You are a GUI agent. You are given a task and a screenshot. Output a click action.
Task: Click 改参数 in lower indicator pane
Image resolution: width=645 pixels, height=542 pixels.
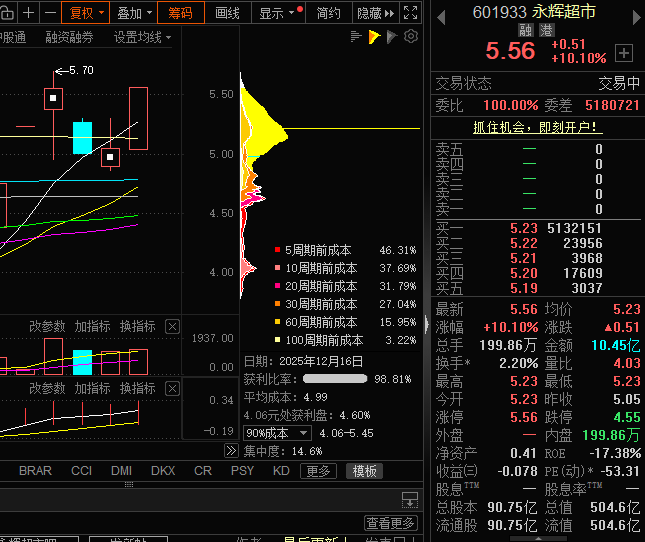click(x=47, y=388)
